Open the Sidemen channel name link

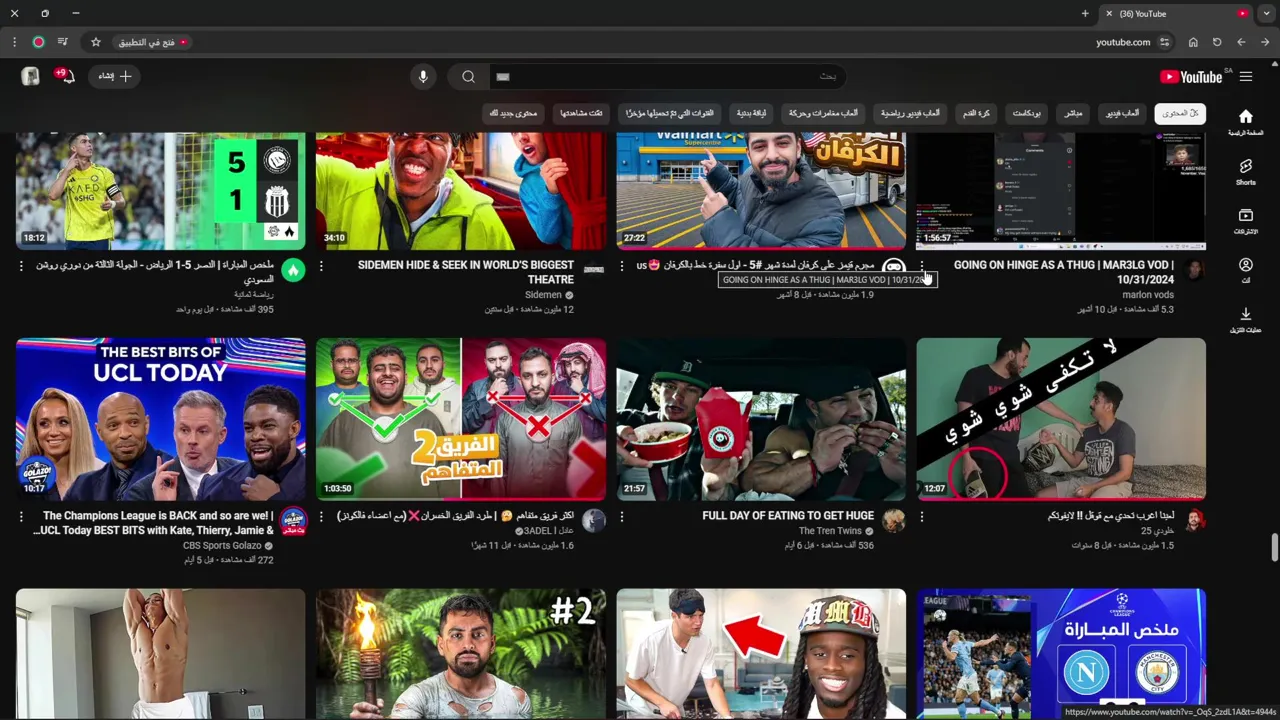point(544,295)
